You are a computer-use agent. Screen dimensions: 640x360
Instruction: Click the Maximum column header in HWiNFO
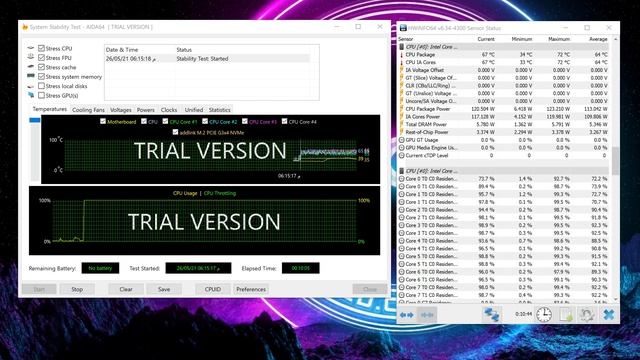point(559,39)
